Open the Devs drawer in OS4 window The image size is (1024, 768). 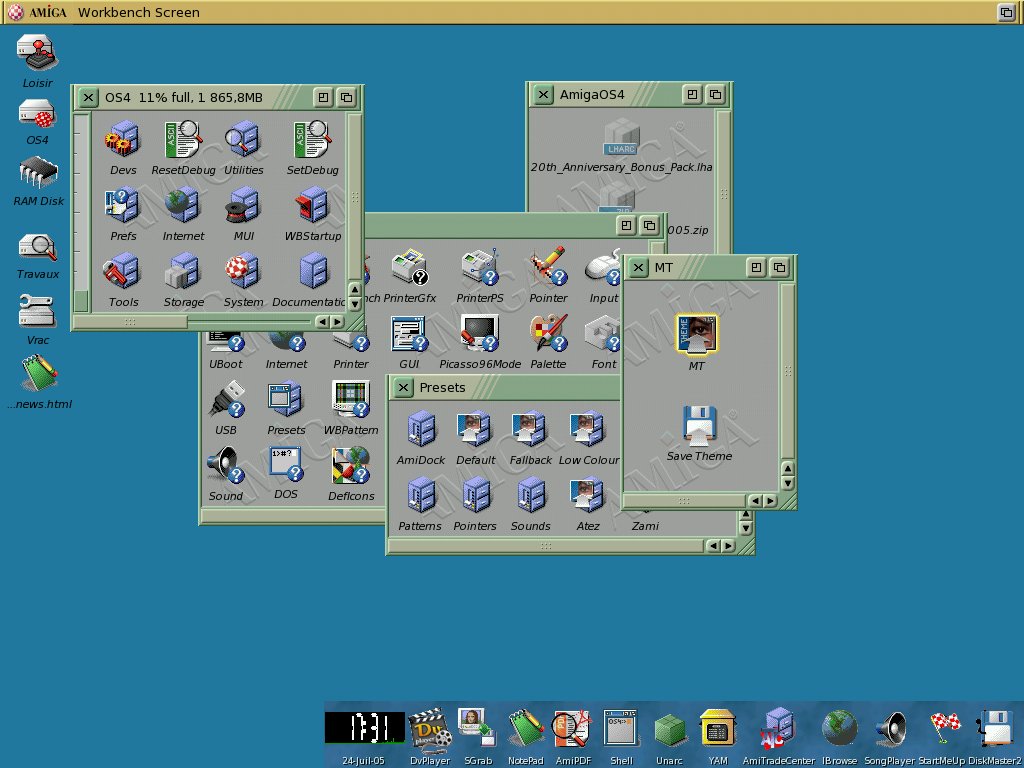click(122, 139)
